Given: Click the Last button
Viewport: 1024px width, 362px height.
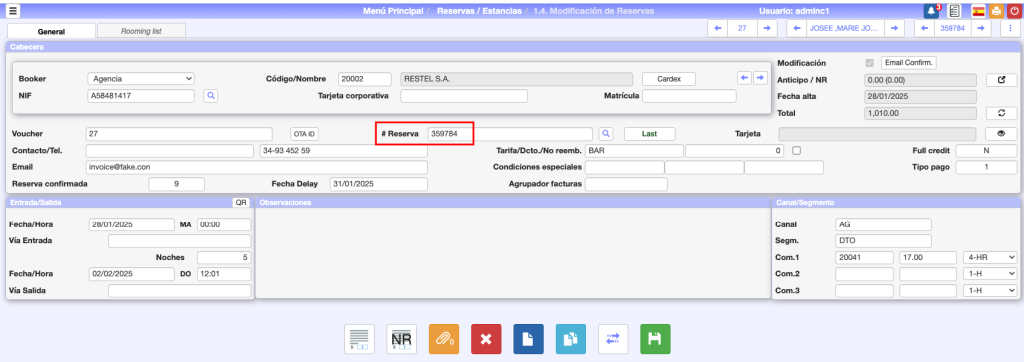Looking at the screenshot, I should pyautogui.click(x=650, y=133).
